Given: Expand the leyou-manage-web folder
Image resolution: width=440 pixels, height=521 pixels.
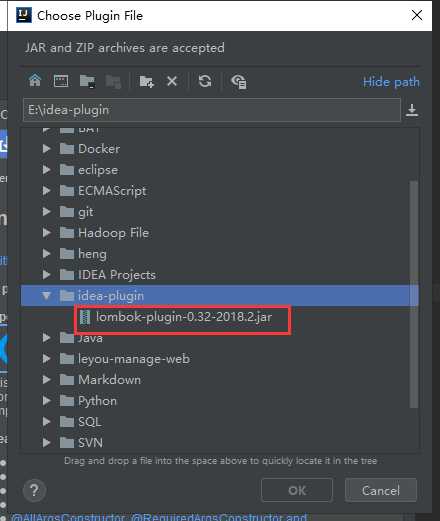Looking at the screenshot, I should pos(47,359).
